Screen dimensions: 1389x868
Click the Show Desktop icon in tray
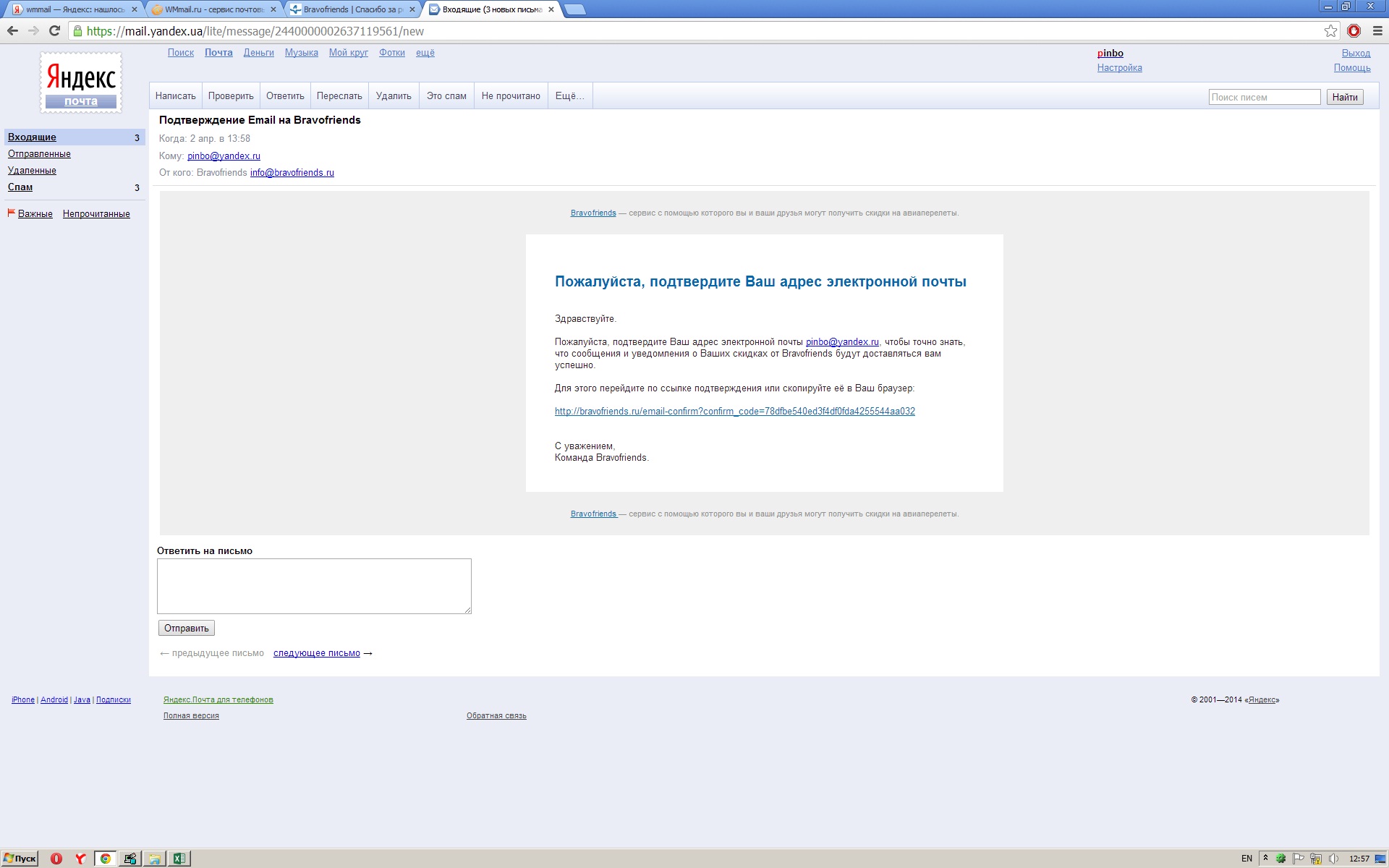(1380, 859)
